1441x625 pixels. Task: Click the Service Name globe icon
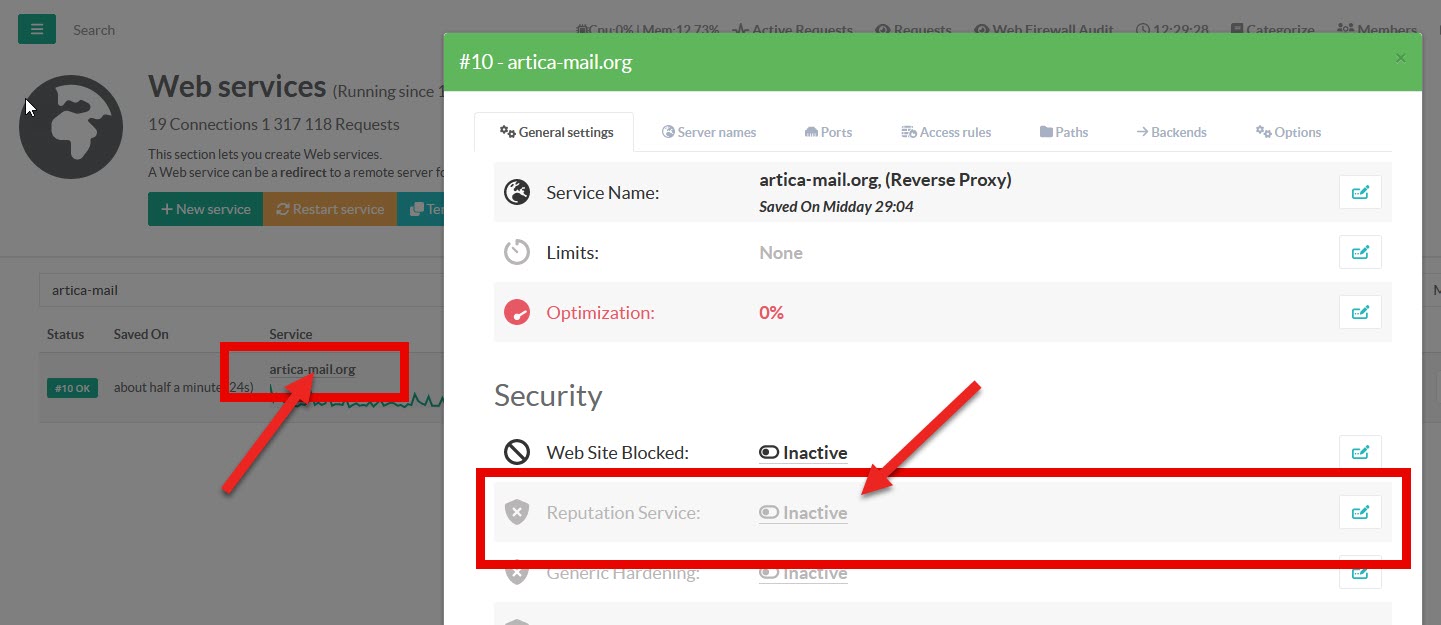point(516,193)
